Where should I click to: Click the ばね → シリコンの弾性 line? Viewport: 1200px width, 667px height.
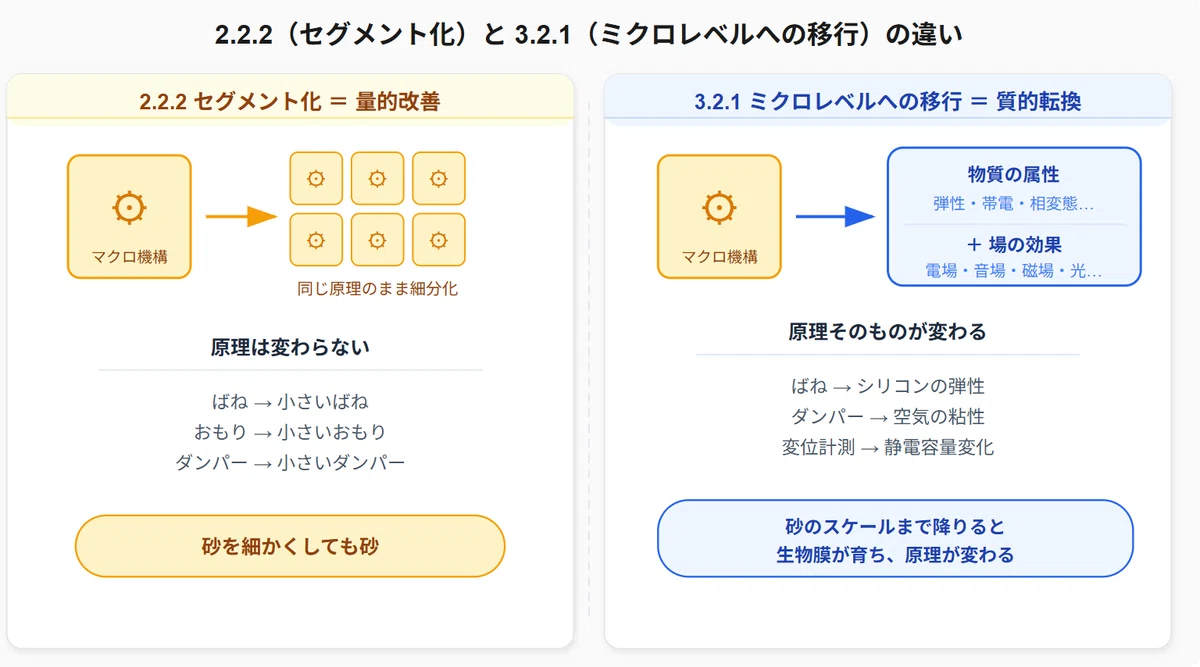coord(887,386)
